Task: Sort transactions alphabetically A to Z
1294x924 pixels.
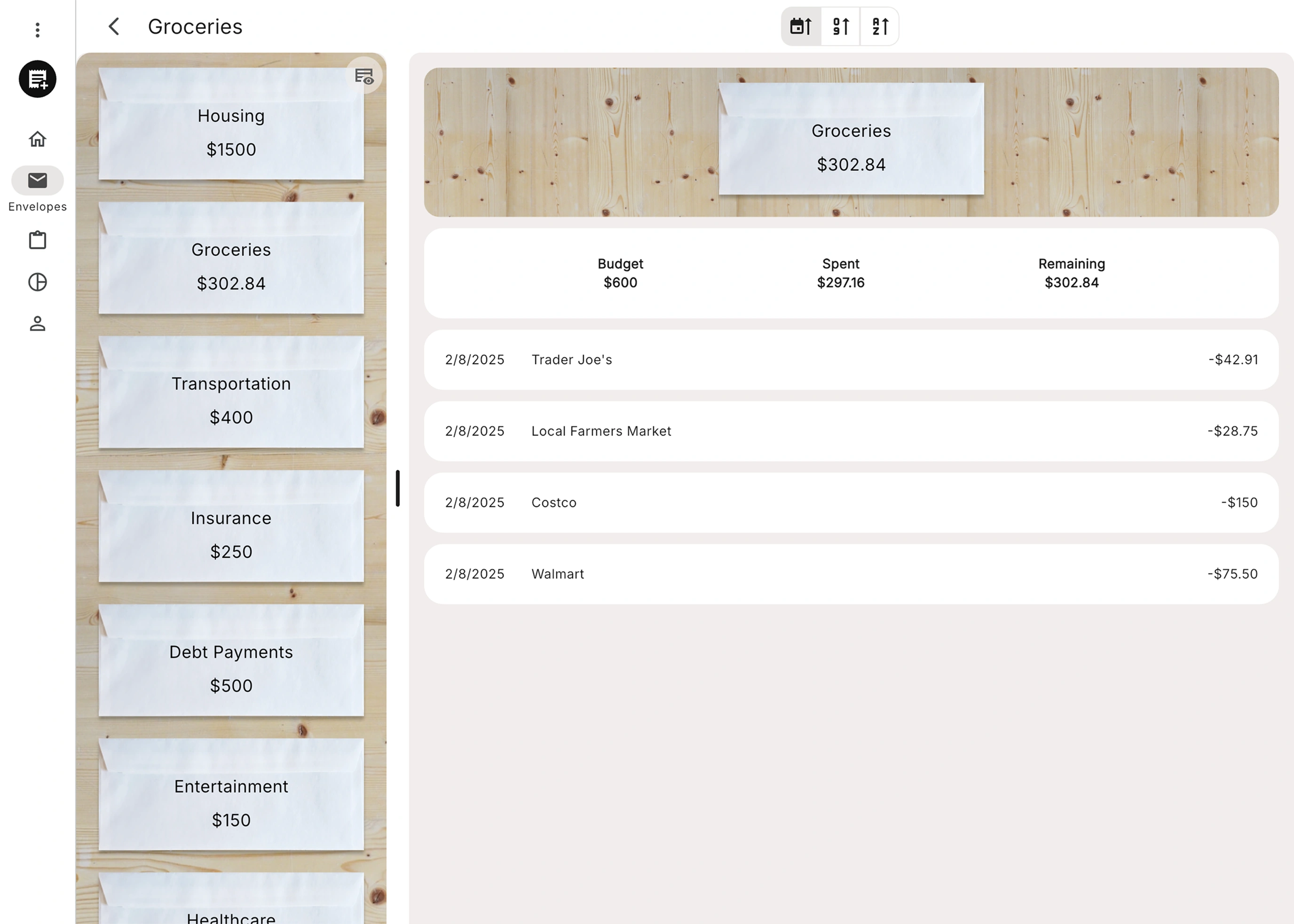Action: pos(880,26)
